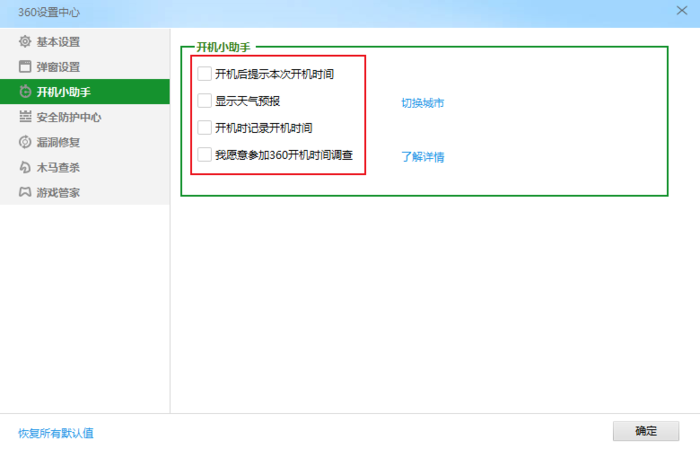Open the 游戏管家 tab label

58,192
